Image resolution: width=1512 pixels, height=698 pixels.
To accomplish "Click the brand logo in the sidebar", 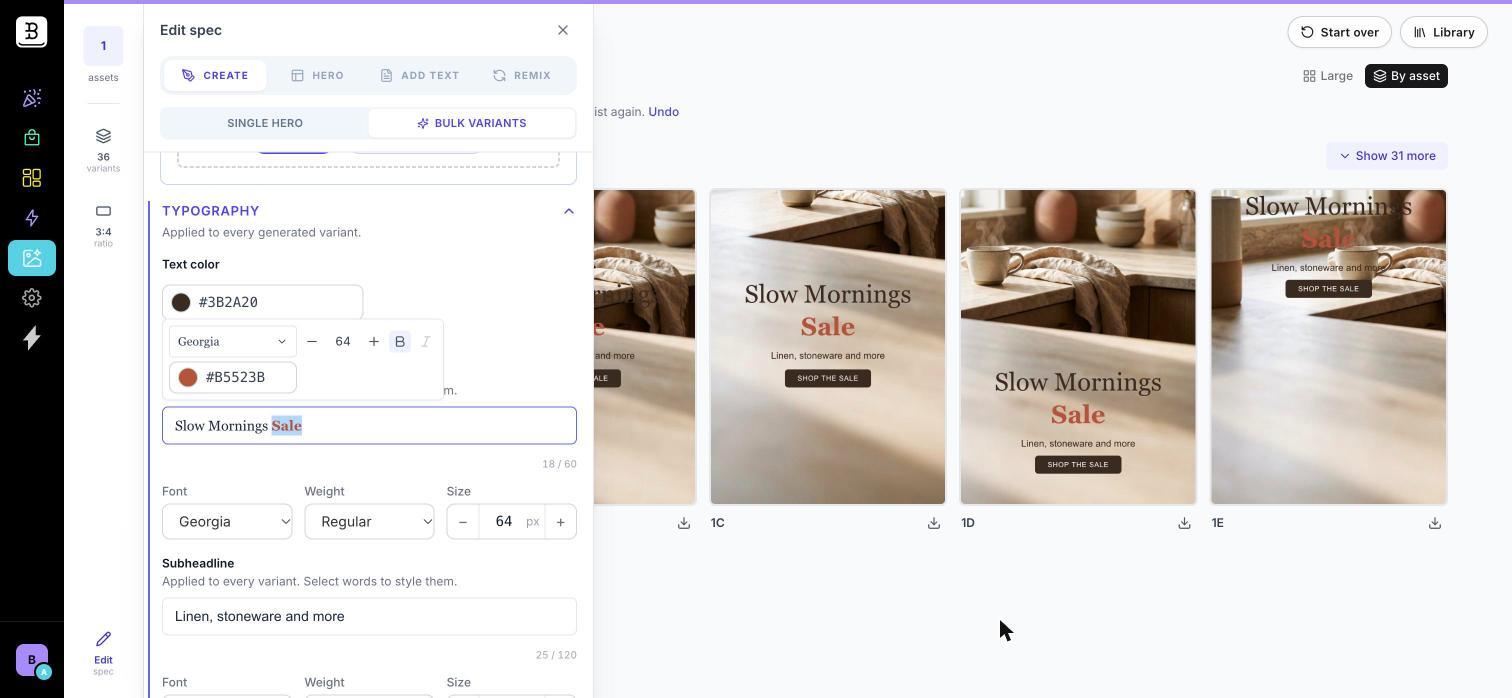I will [31, 32].
